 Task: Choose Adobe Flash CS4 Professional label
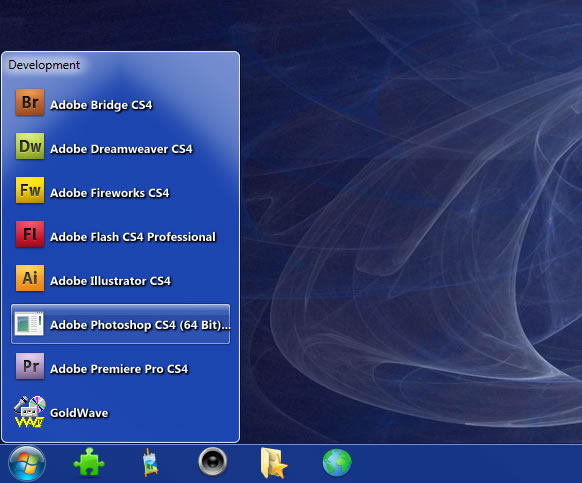[133, 237]
